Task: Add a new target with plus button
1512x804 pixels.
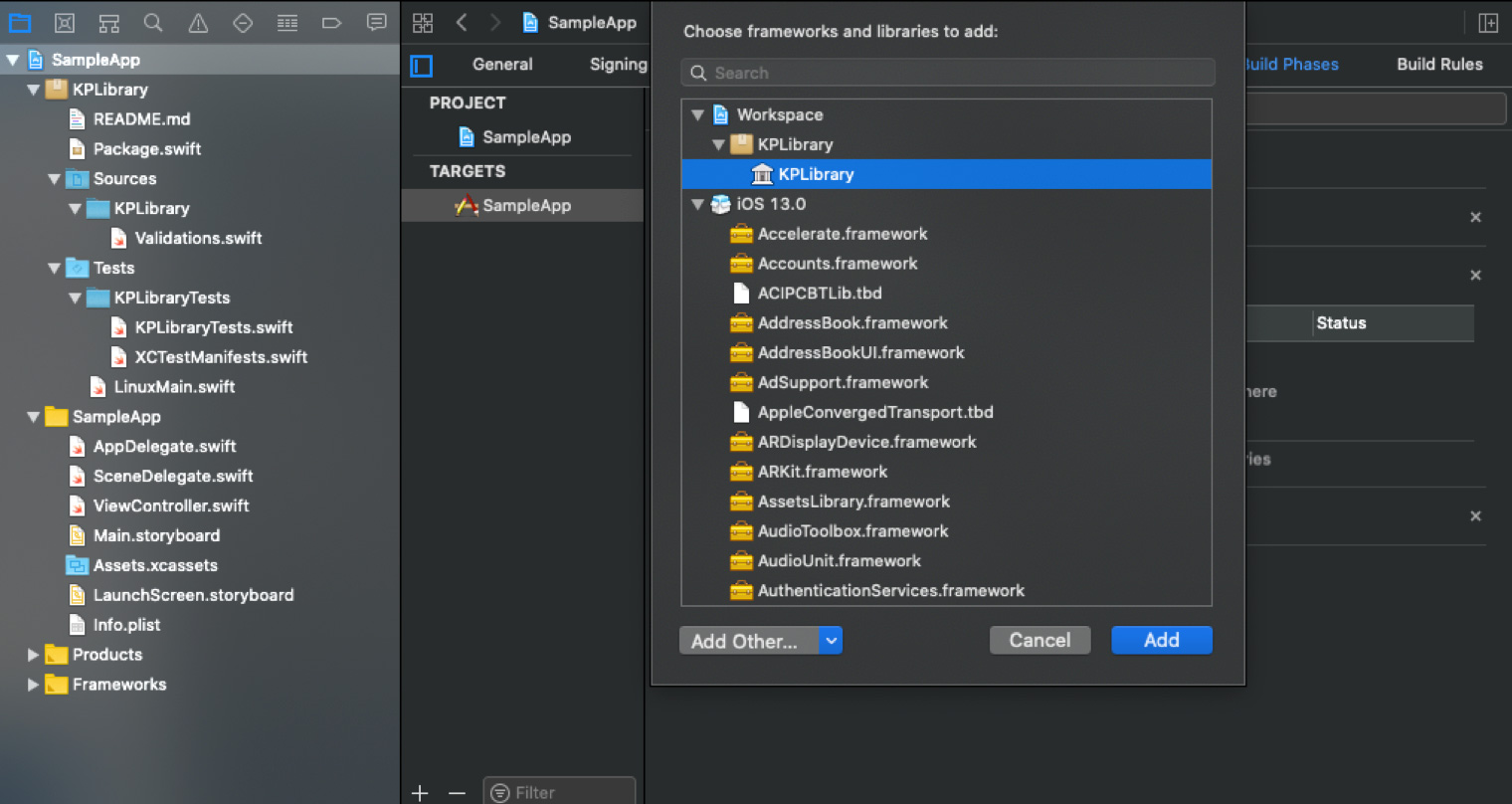Action: tap(421, 792)
